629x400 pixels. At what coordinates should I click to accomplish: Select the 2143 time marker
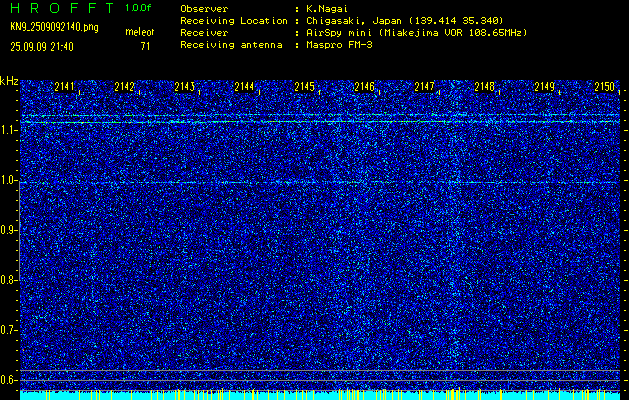(x=185, y=87)
